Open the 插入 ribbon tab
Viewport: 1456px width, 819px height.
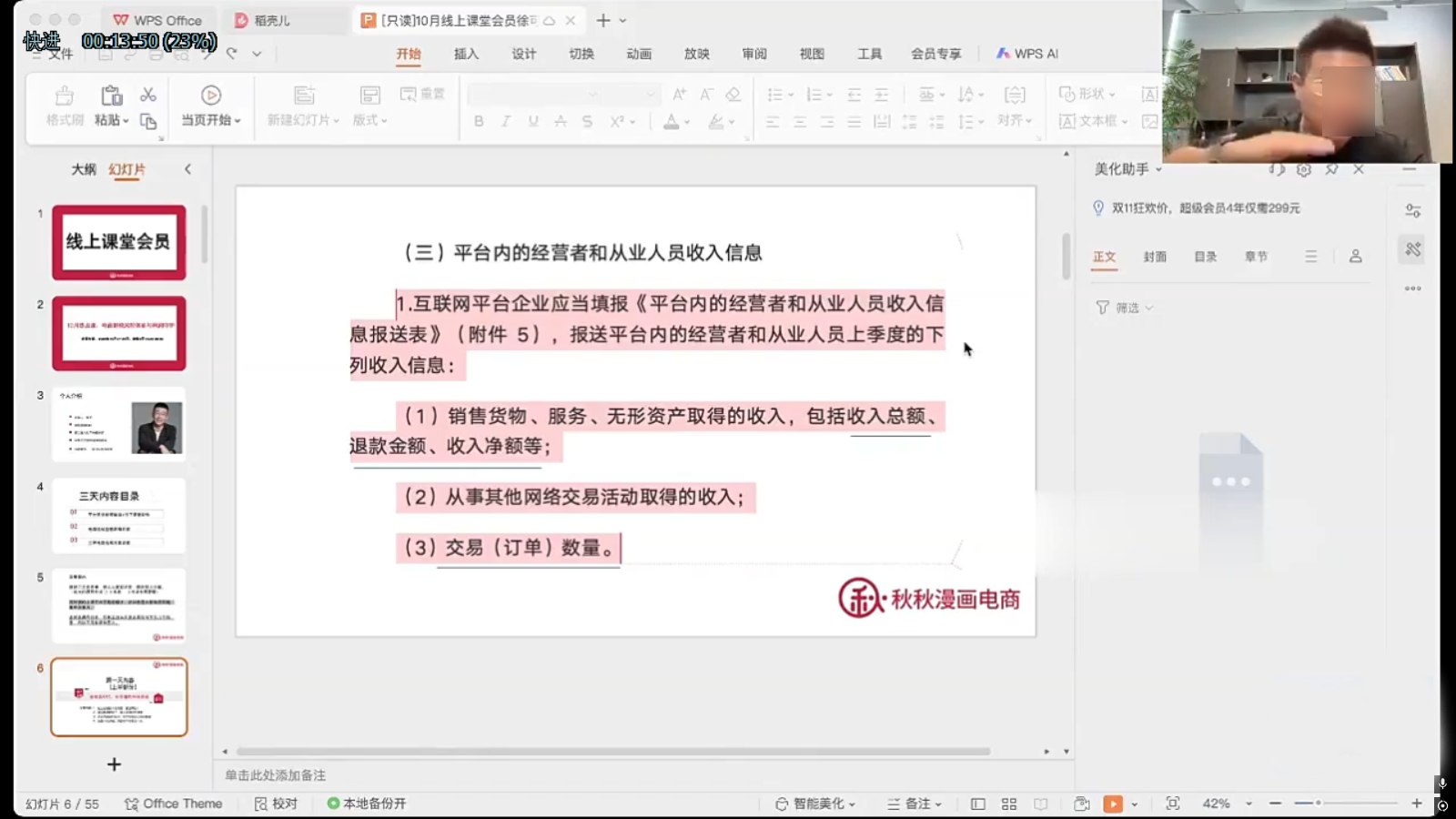tap(466, 54)
